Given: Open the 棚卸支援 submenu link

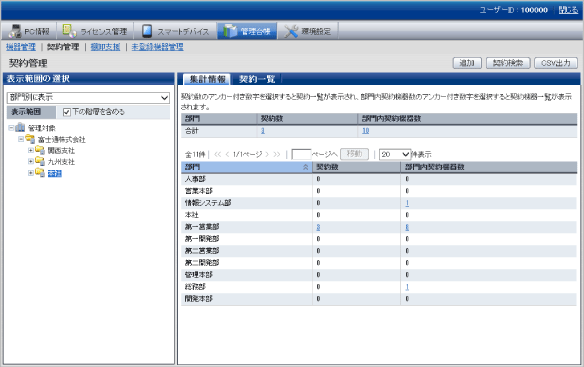Looking at the screenshot, I should 105,47.
